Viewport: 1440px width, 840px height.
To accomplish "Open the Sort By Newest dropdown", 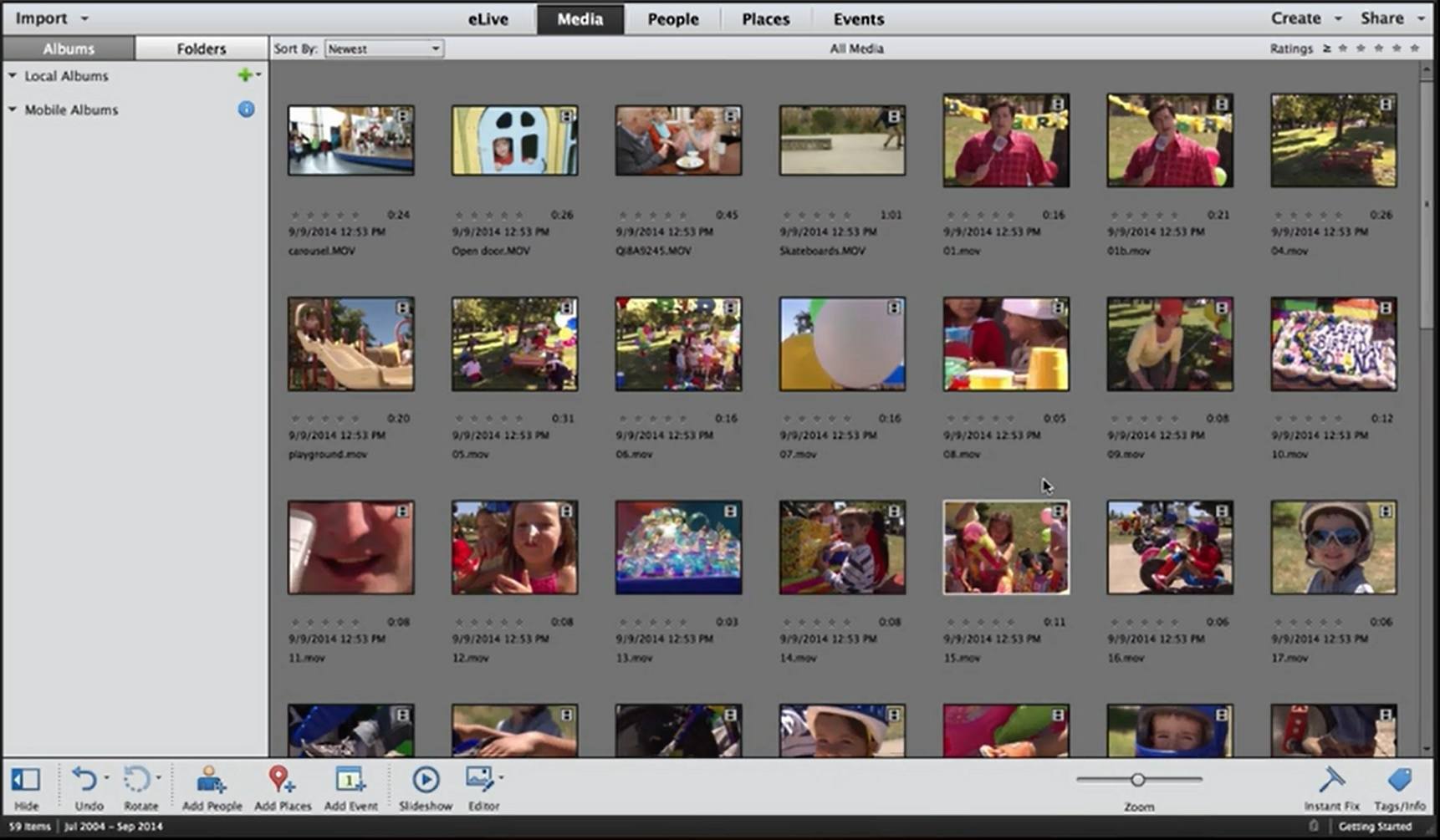I will (x=384, y=48).
